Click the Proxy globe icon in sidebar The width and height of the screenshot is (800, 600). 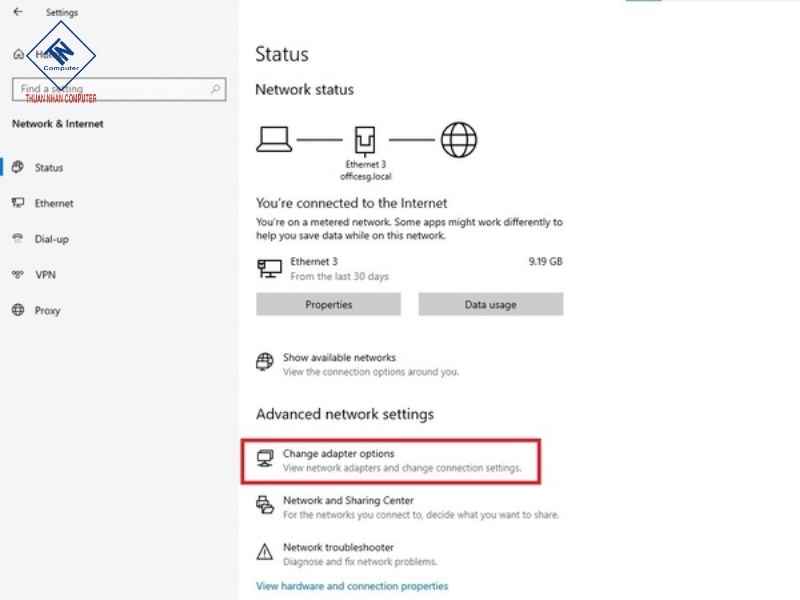click(x=17, y=310)
